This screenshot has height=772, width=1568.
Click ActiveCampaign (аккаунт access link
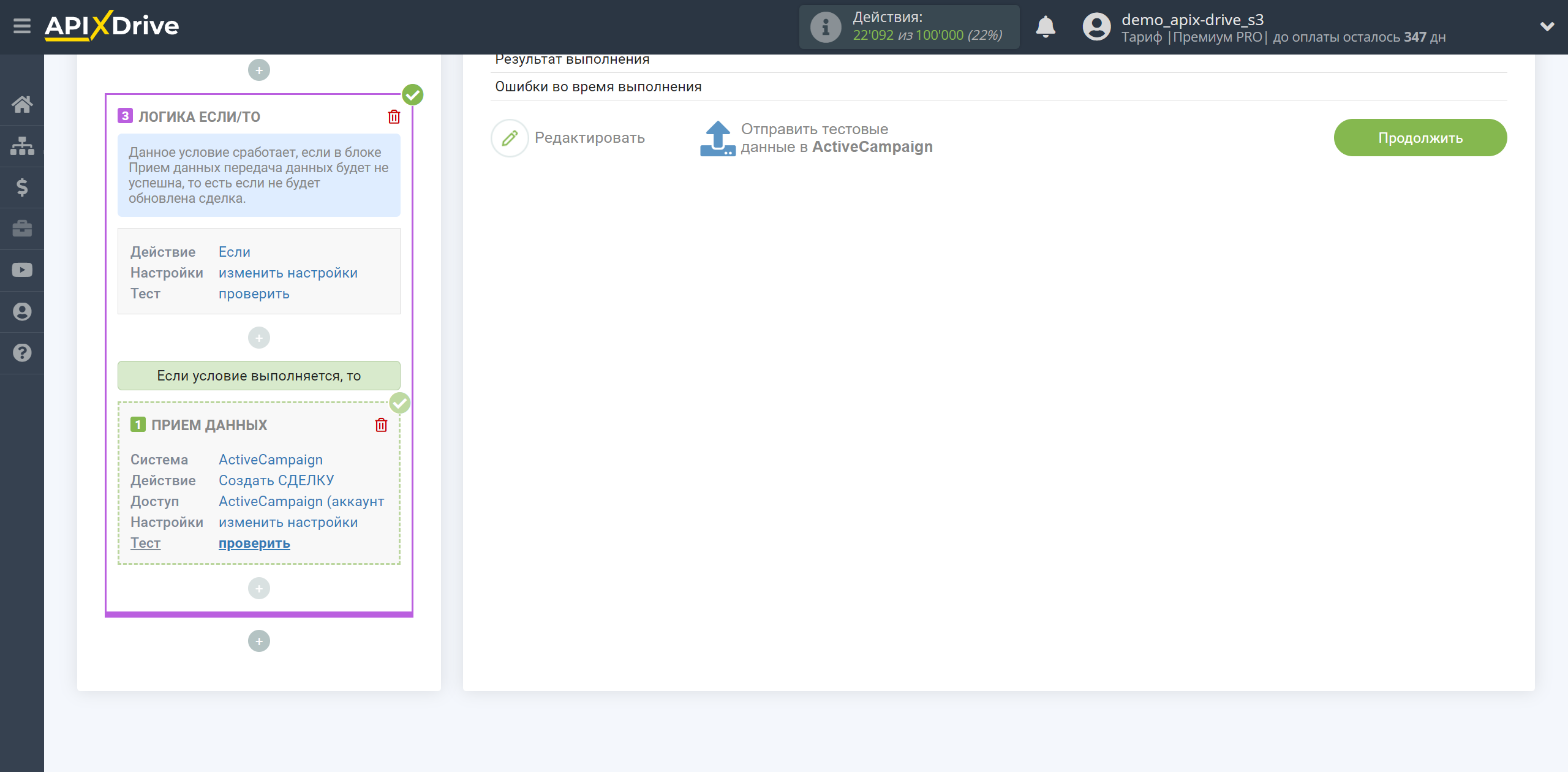pos(301,501)
